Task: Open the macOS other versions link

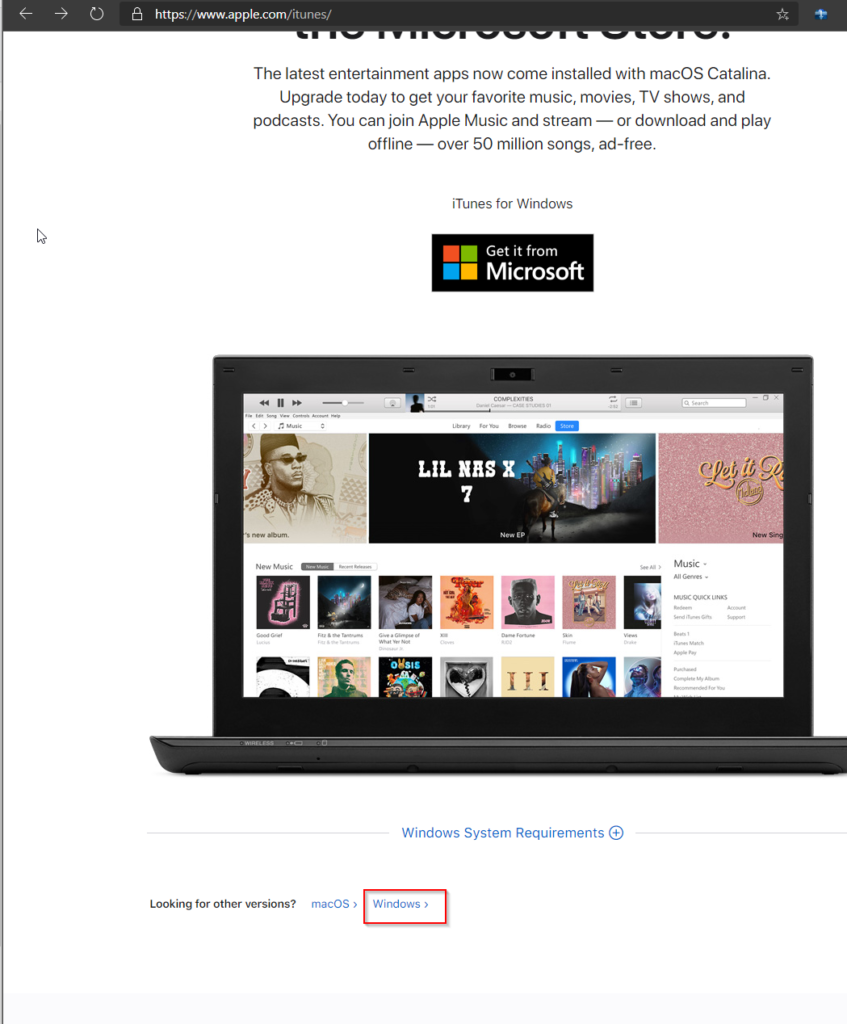Action: (334, 904)
